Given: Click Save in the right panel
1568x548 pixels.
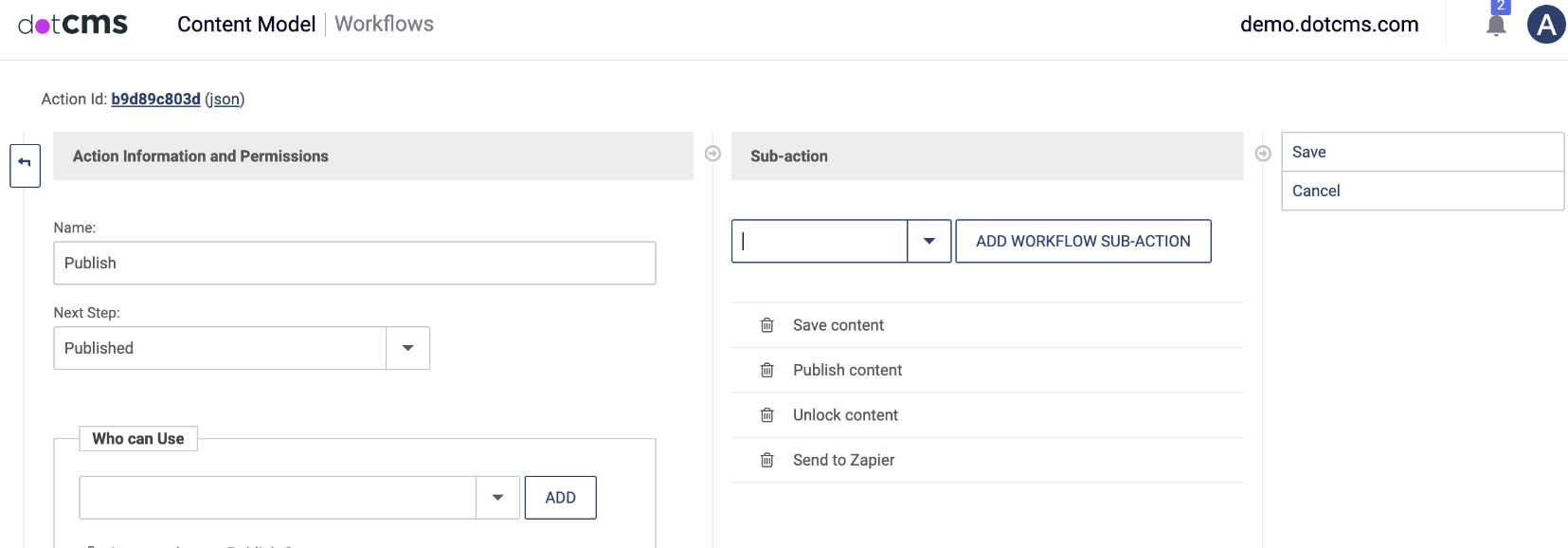Looking at the screenshot, I should (1421, 152).
